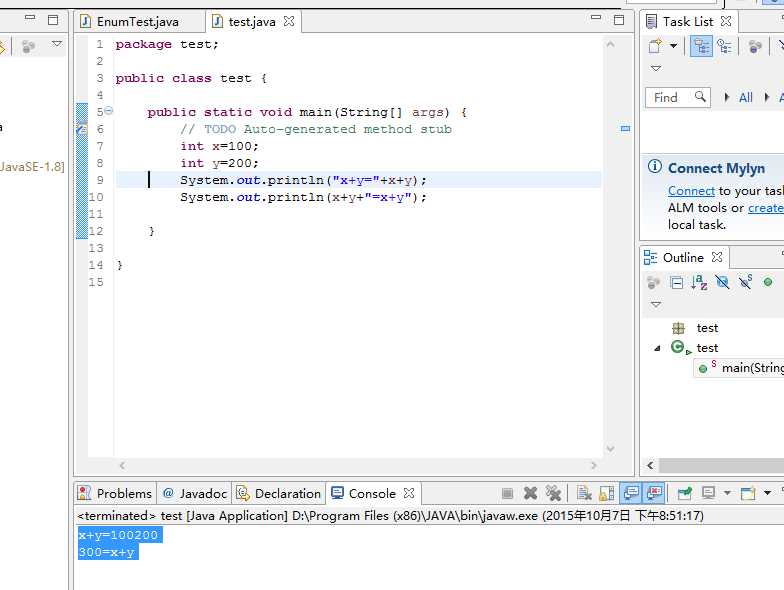The width and height of the screenshot is (784, 590).
Task: Toggle Hide Non-Public Members in the Outline
Action: pyautogui.click(x=768, y=282)
